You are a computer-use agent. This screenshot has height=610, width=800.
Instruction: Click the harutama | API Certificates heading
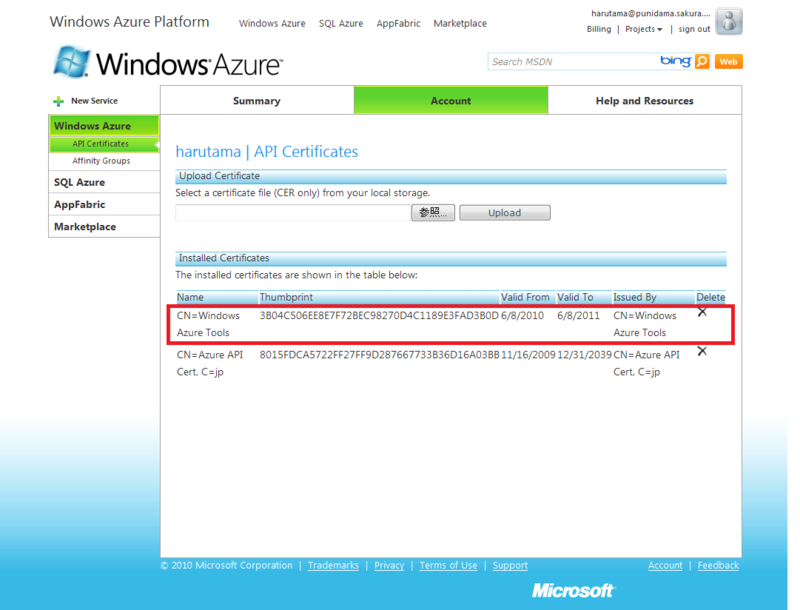[x=267, y=151]
